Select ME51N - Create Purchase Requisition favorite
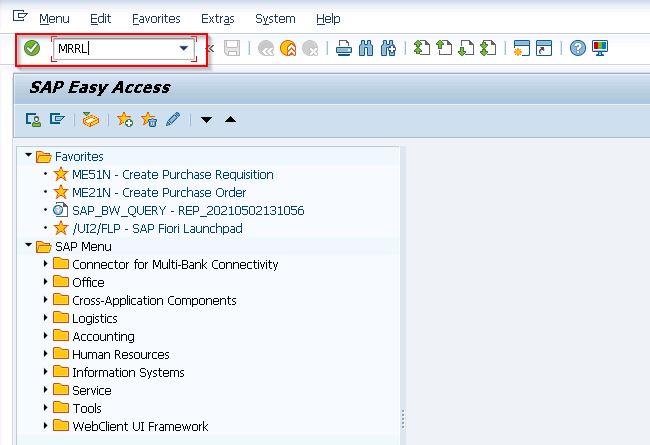 pos(172,175)
